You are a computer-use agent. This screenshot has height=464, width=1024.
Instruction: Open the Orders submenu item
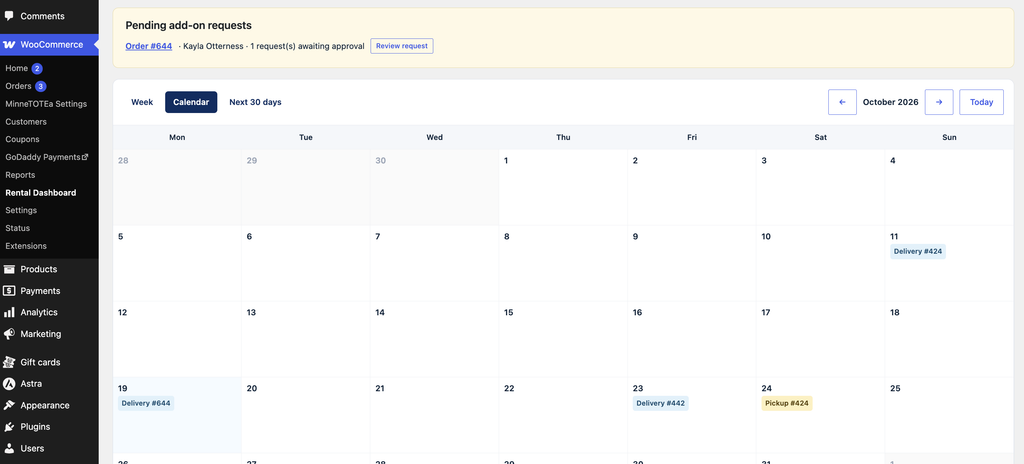18,86
